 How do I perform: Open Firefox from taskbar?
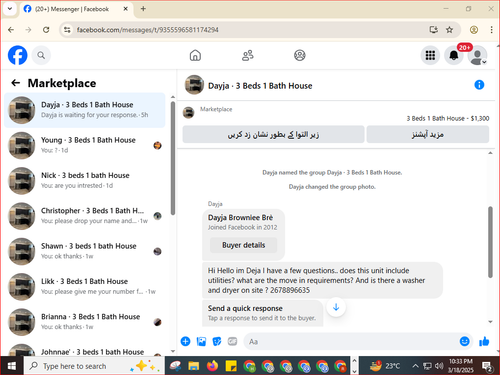212,366
